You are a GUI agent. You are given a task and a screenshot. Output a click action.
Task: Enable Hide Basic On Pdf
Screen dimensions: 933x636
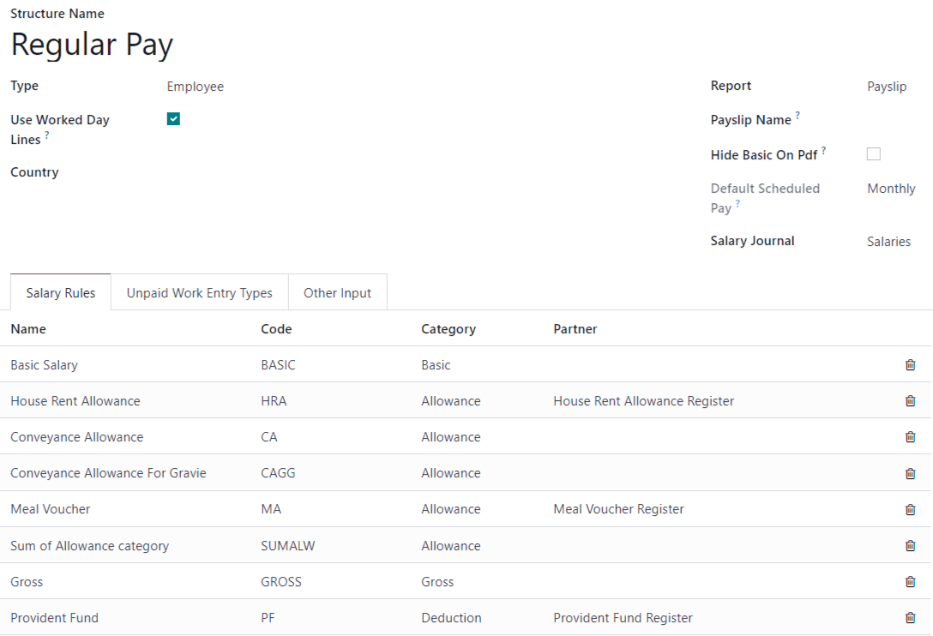(873, 154)
